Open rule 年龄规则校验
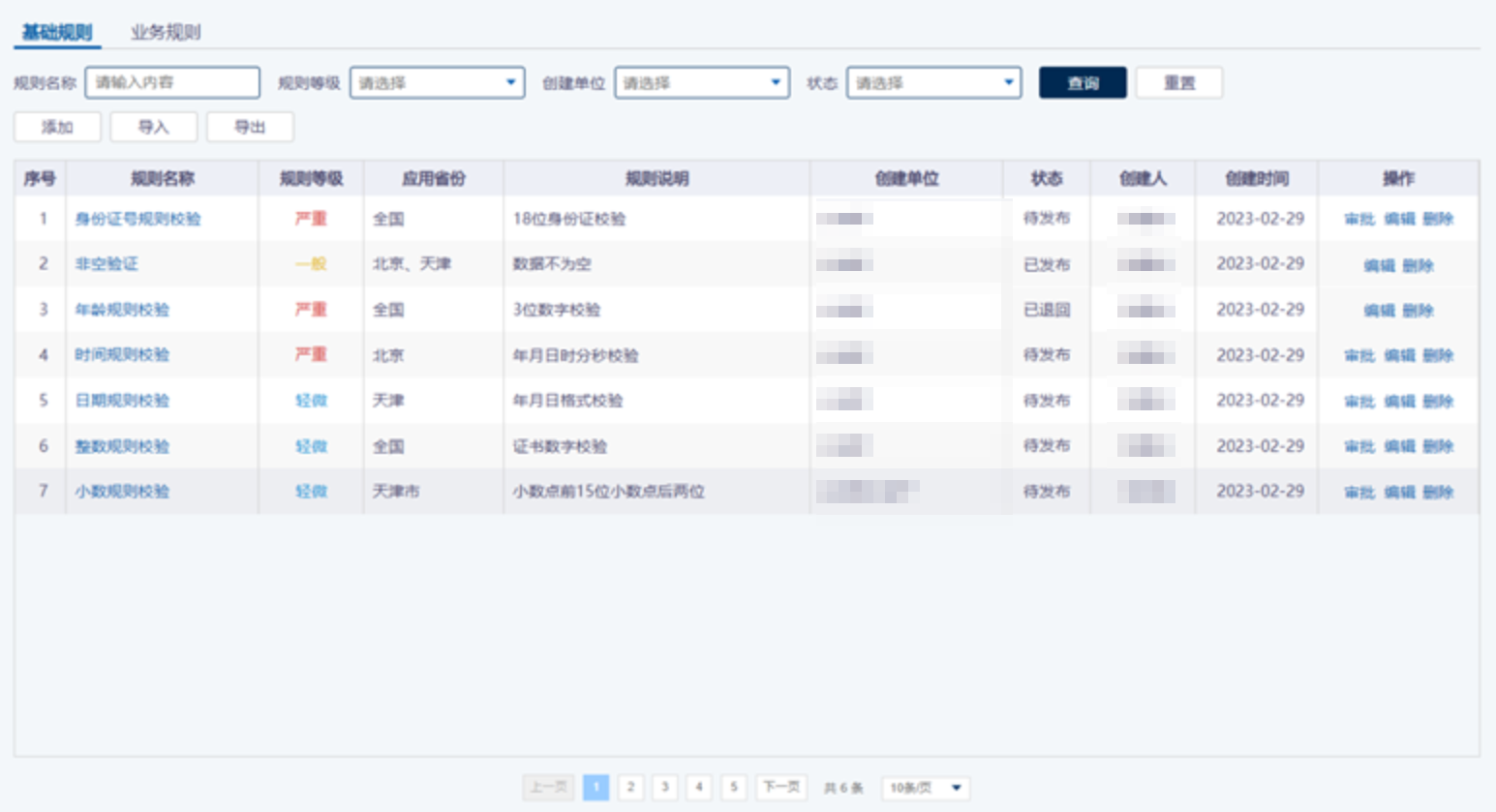Image resolution: width=1496 pixels, height=812 pixels. [122, 310]
